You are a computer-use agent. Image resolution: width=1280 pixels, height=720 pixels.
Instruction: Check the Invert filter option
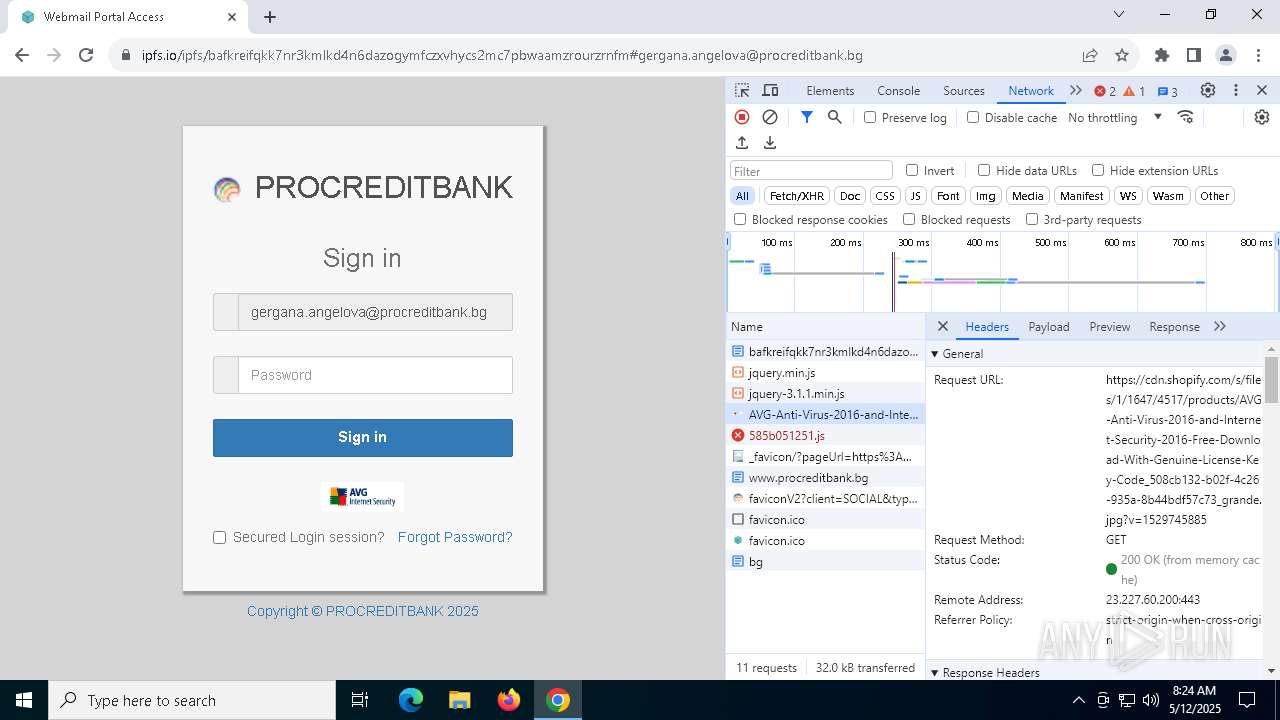coord(912,170)
